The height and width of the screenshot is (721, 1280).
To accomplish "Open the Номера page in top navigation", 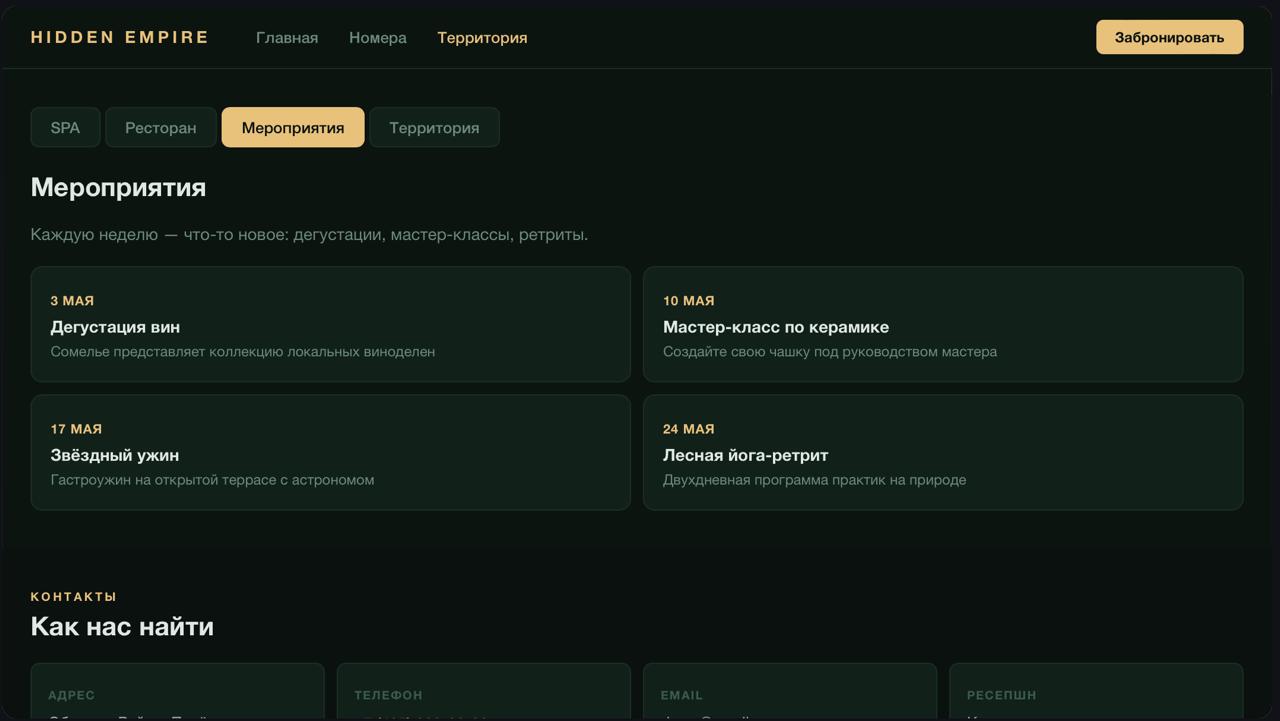I will 378,38.
